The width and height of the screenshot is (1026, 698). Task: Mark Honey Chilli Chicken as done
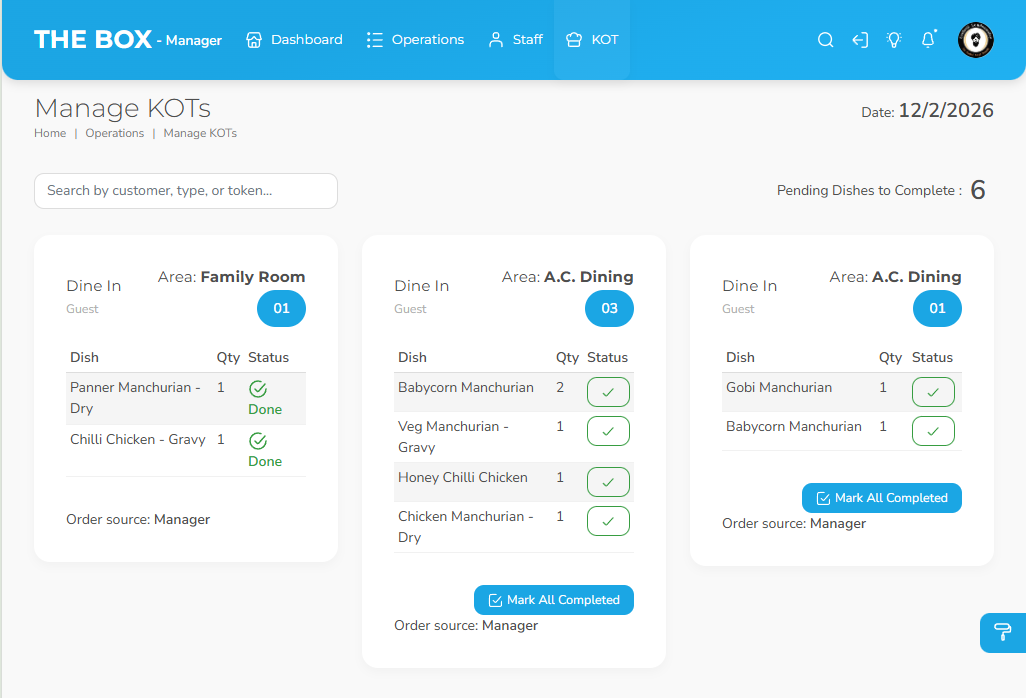[x=608, y=482]
